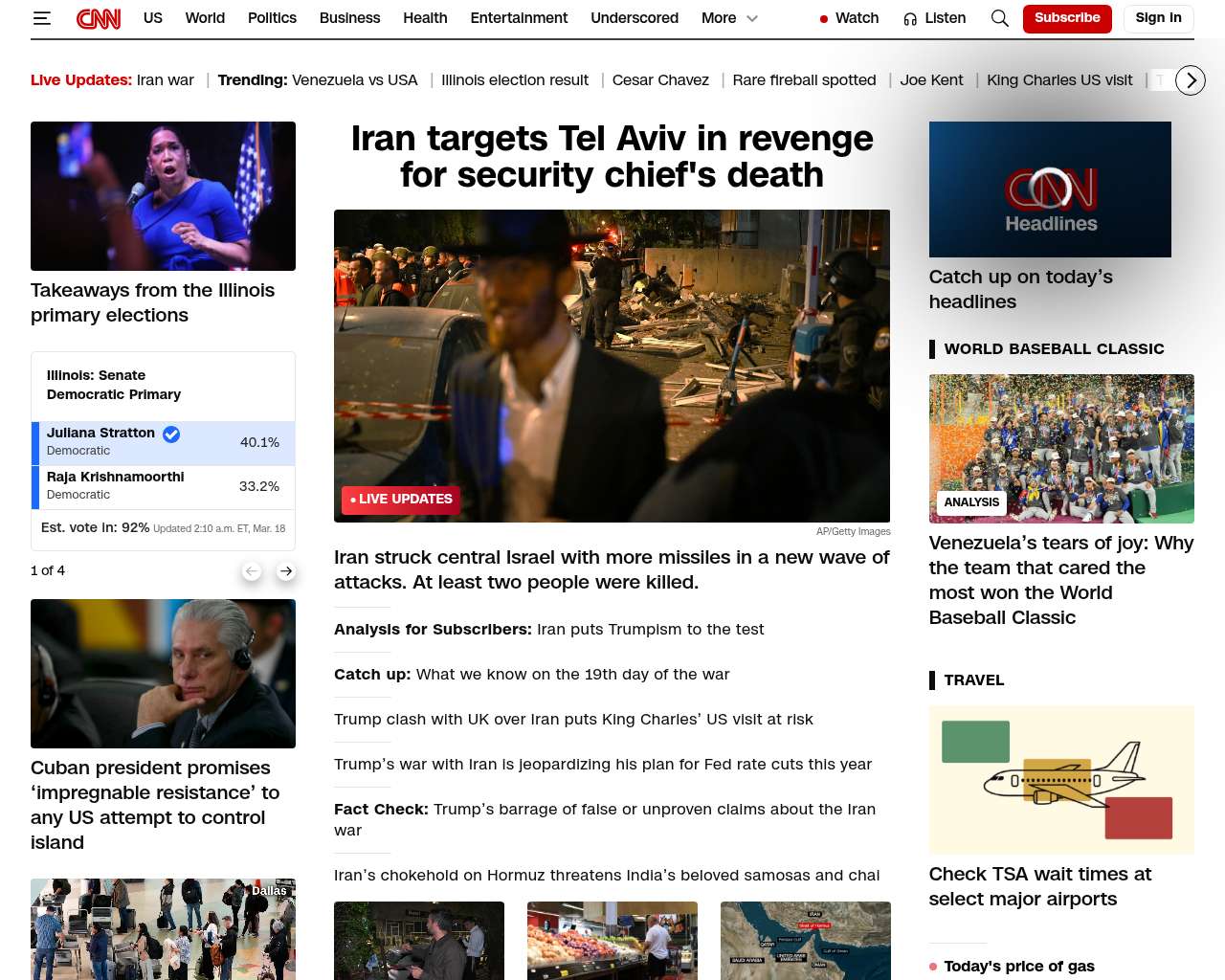The image size is (1225, 980).
Task: Open the Travel section heading
Action: click(974, 680)
